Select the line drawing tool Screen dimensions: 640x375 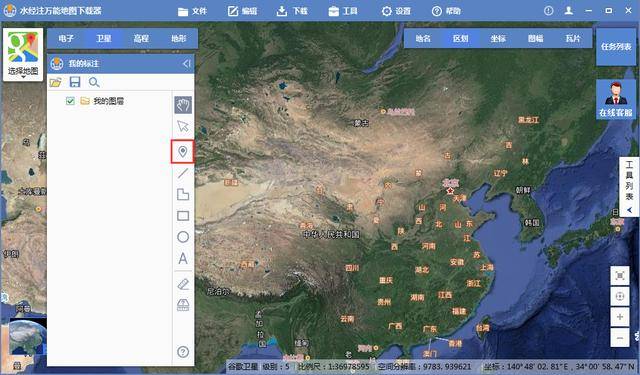(183, 173)
